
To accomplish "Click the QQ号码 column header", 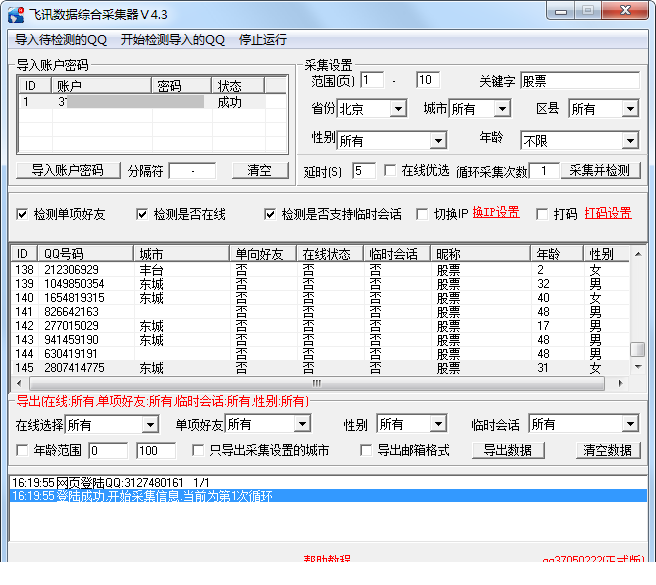I will [x=85, y=254].
